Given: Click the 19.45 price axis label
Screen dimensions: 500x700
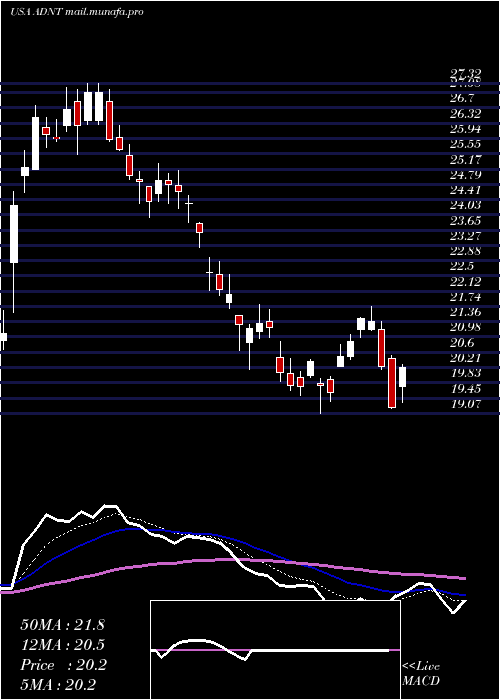Looking at the screenshot, I should point(465,389).
